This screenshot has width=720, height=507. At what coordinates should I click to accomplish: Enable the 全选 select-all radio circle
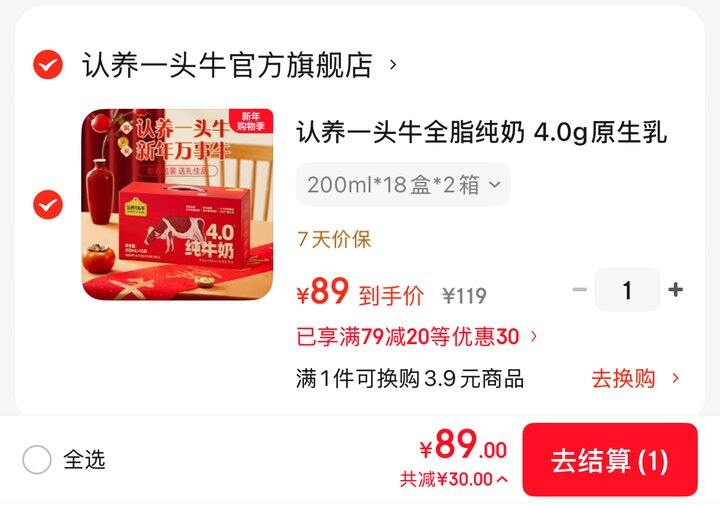[37, 459]
